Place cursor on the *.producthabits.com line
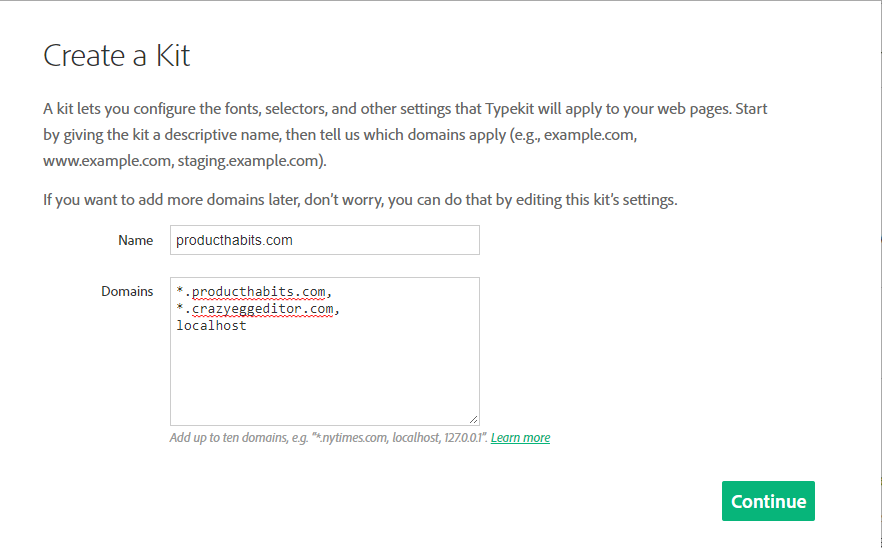 (x=254, y=291)
